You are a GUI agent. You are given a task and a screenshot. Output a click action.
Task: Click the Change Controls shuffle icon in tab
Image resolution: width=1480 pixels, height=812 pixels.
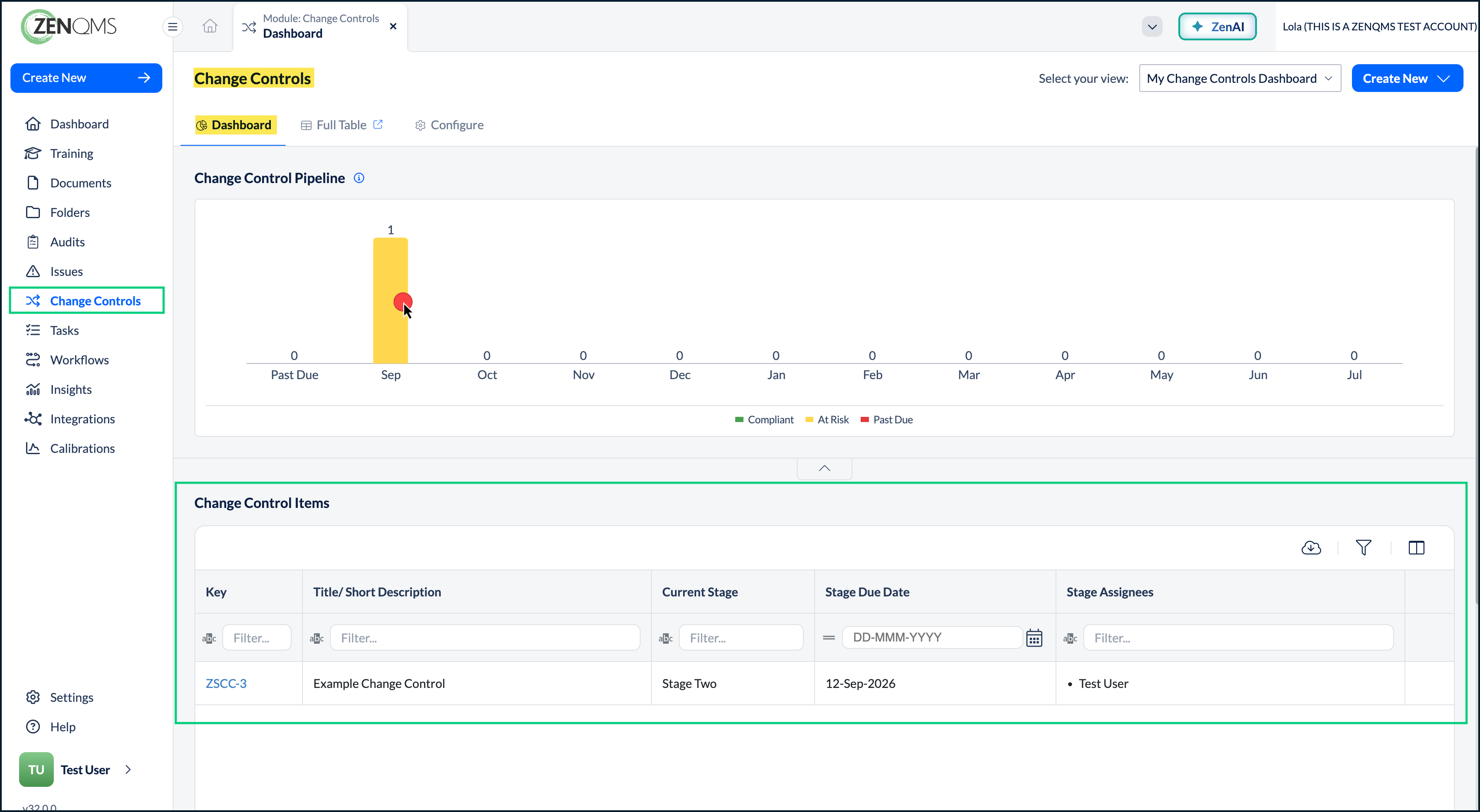coord(249,27)
